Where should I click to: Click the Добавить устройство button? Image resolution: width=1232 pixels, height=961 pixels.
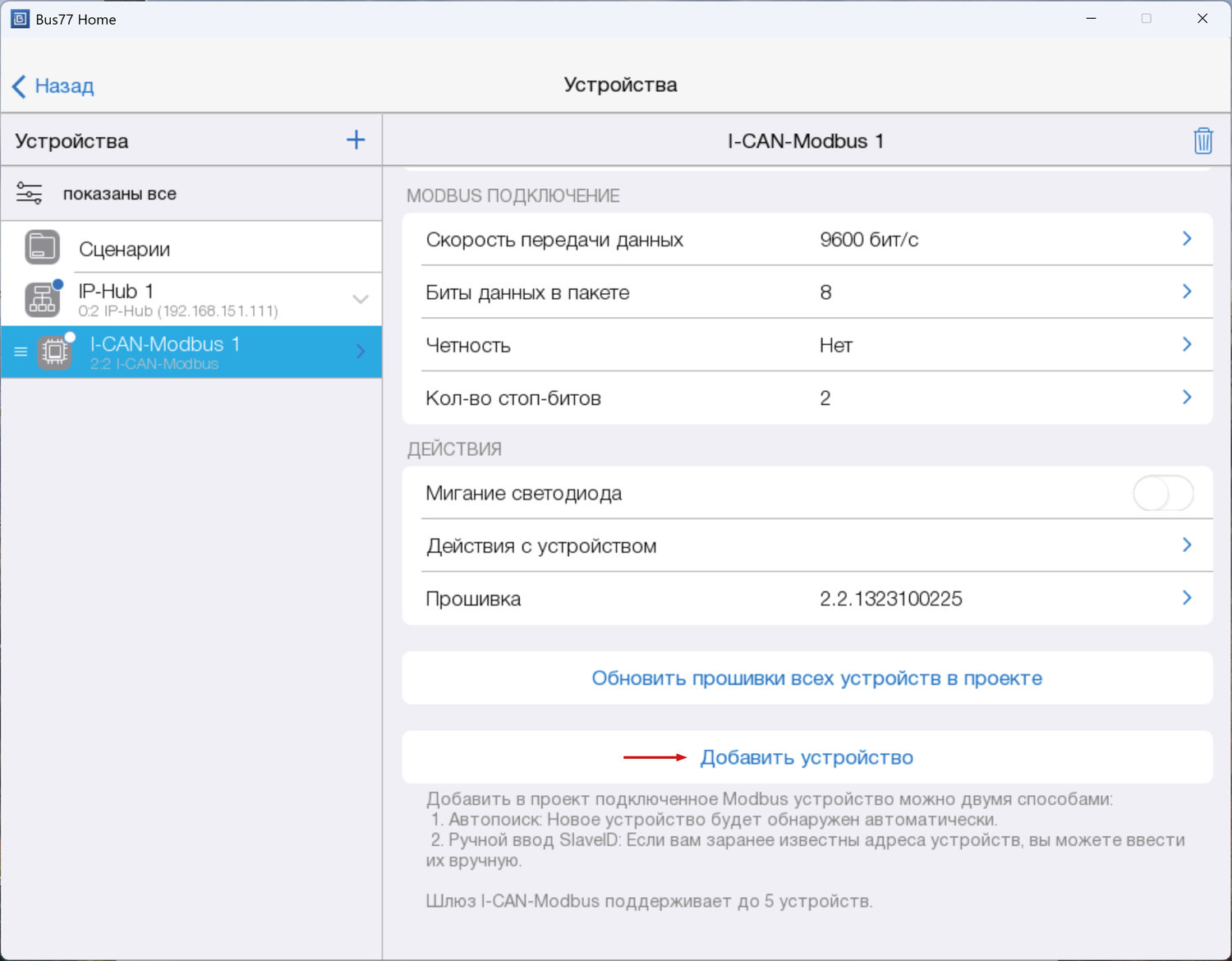(806, 757)
